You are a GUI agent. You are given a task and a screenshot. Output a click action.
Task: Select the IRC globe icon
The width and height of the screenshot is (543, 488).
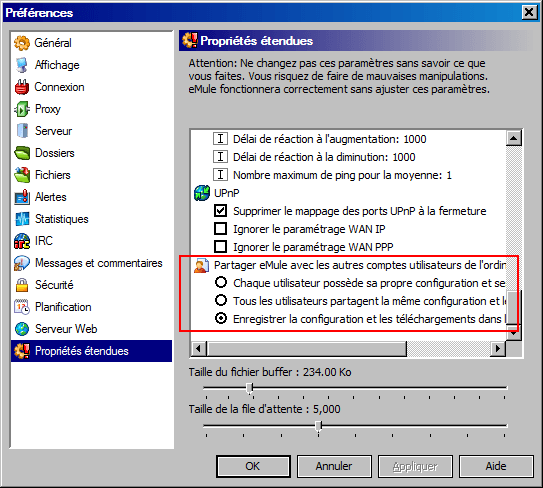(22, 241)
